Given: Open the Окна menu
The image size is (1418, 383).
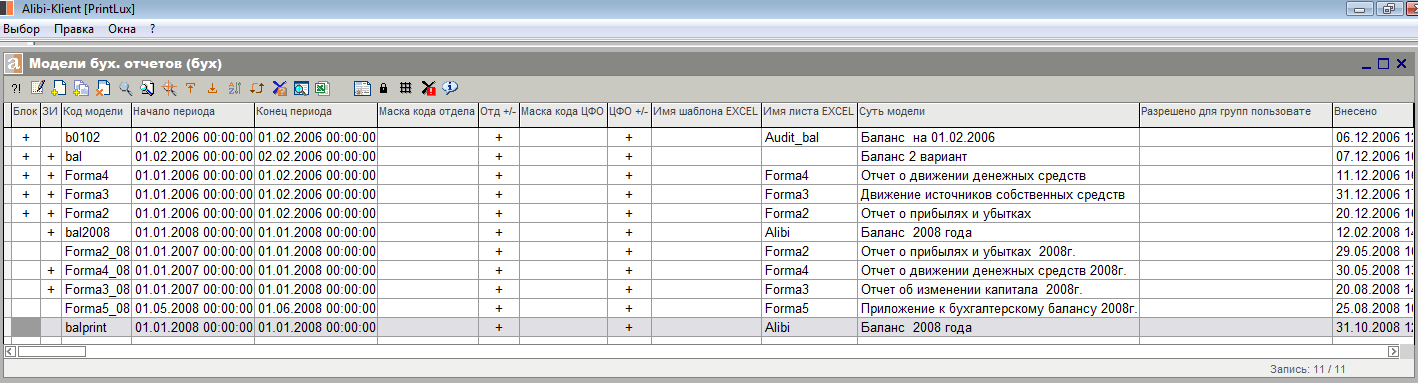Looking at the screenshot, I should tap(122, 29).
